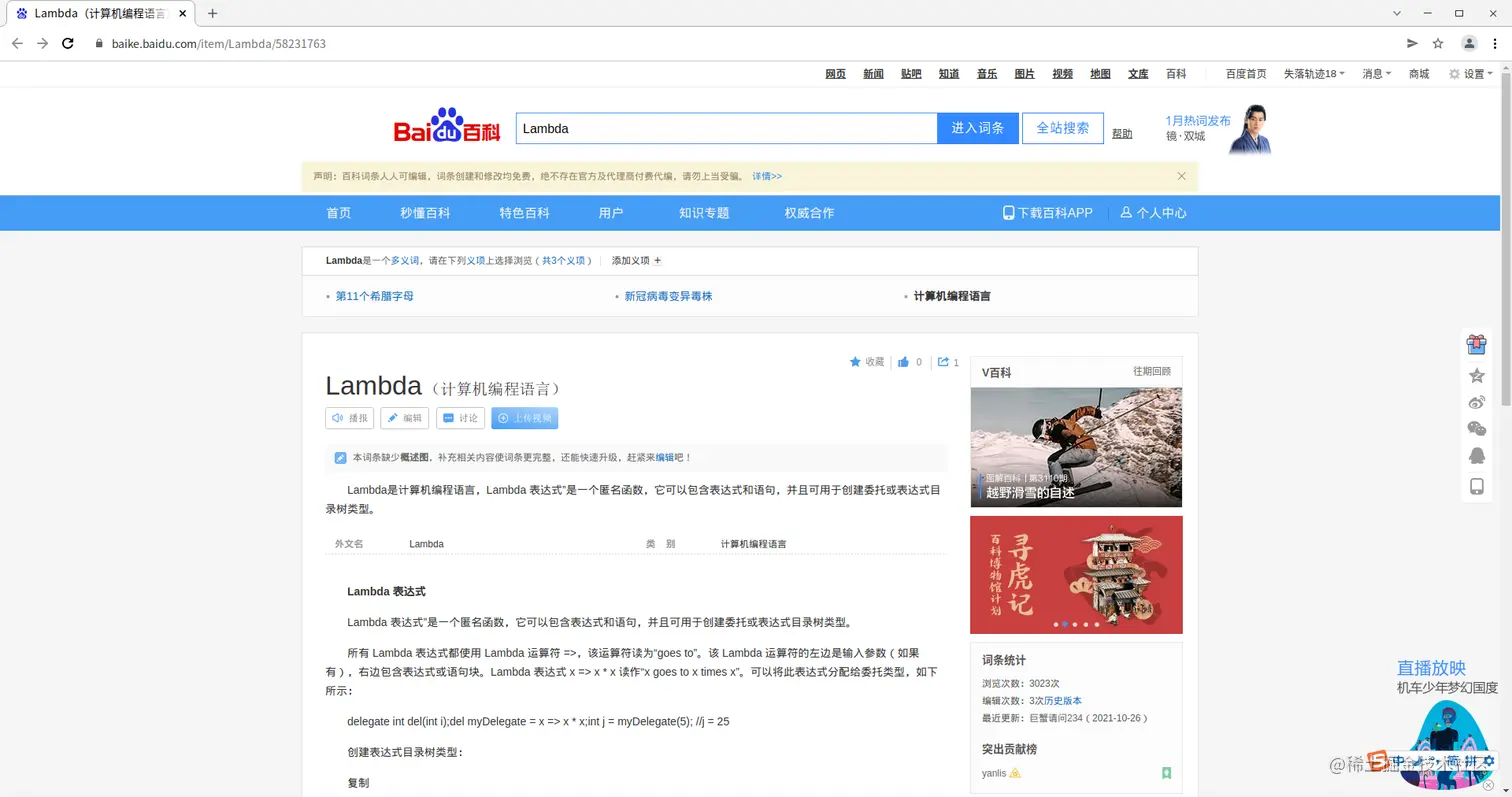Screen dimensions: 1512x797
Task: Click the gift box icon in side toolbar
Action: pos(1476,344)
